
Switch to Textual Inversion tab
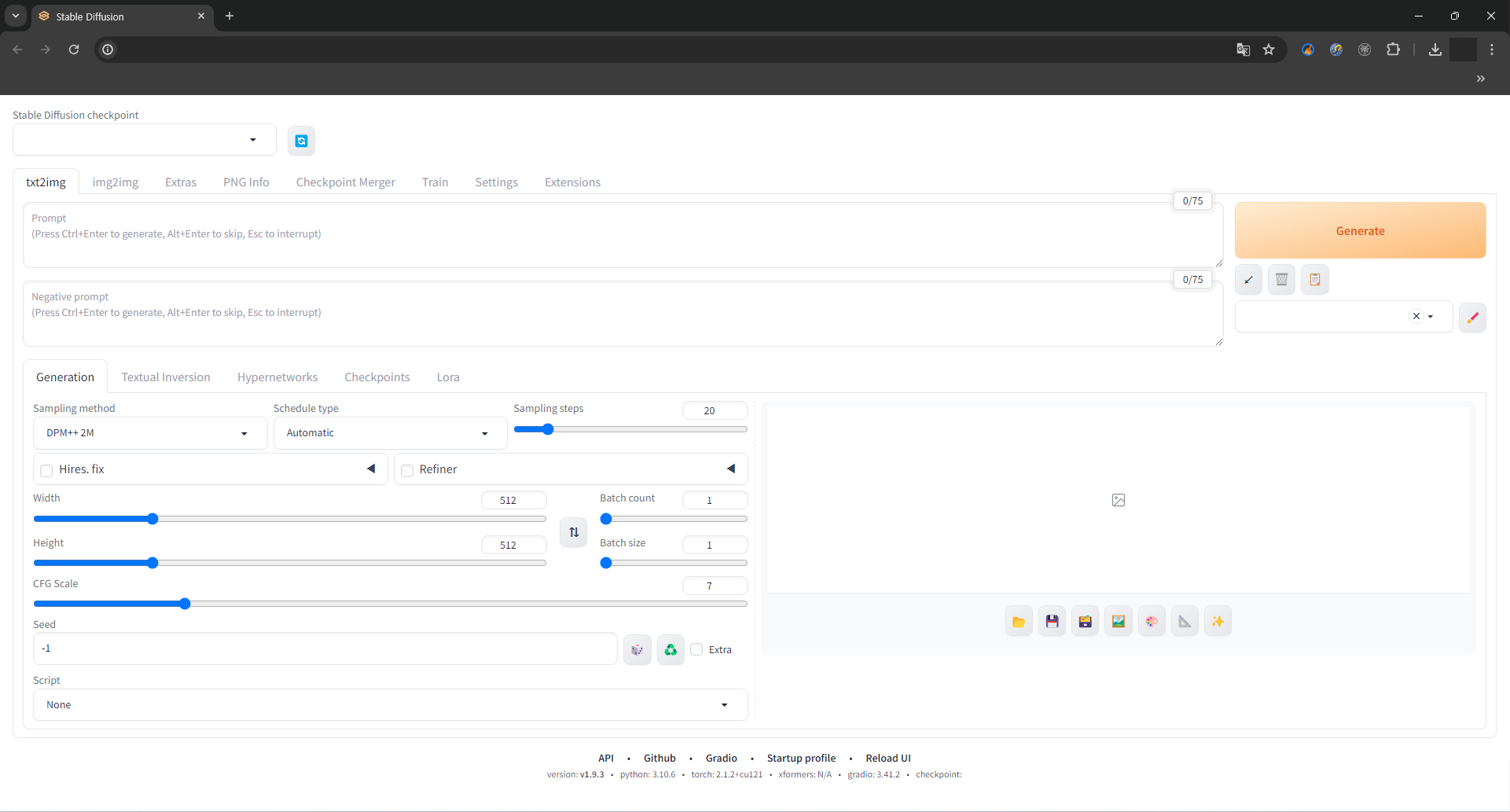[166, 377]
